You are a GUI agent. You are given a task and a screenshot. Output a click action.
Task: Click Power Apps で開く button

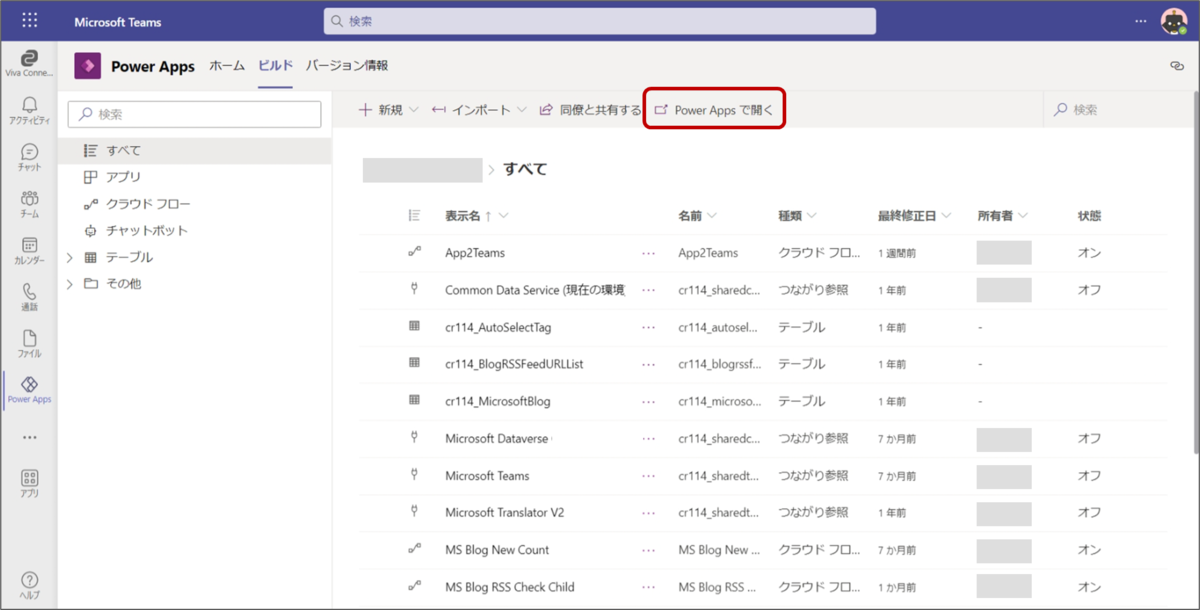714,110
